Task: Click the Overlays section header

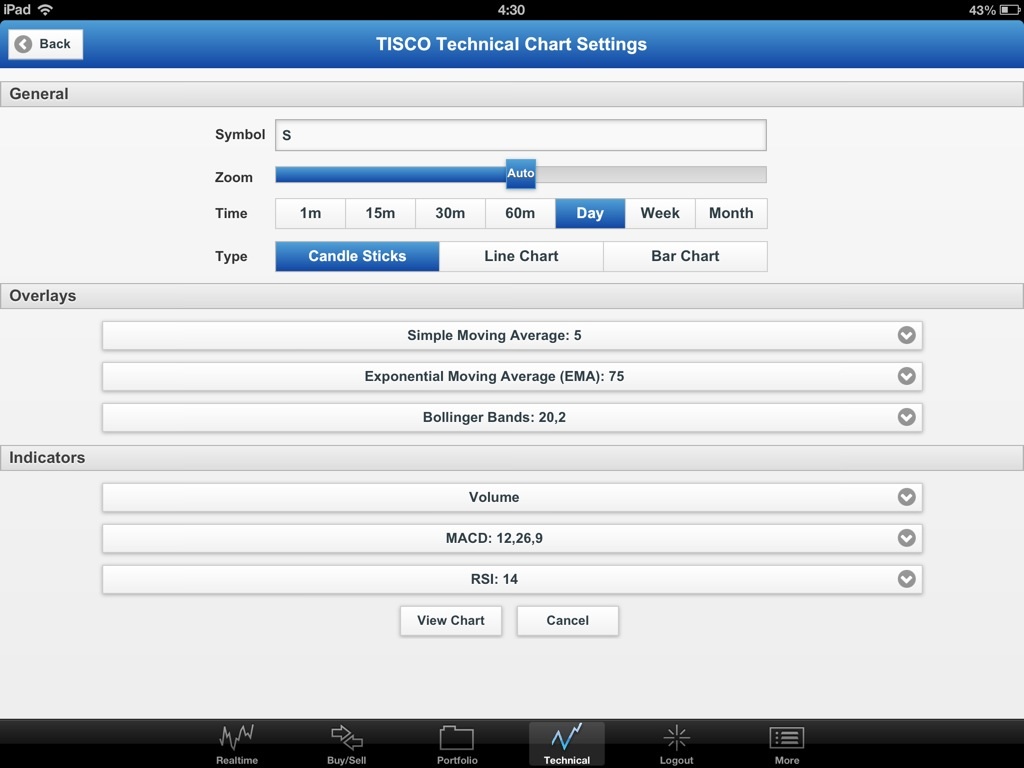Action: point(511,296)
